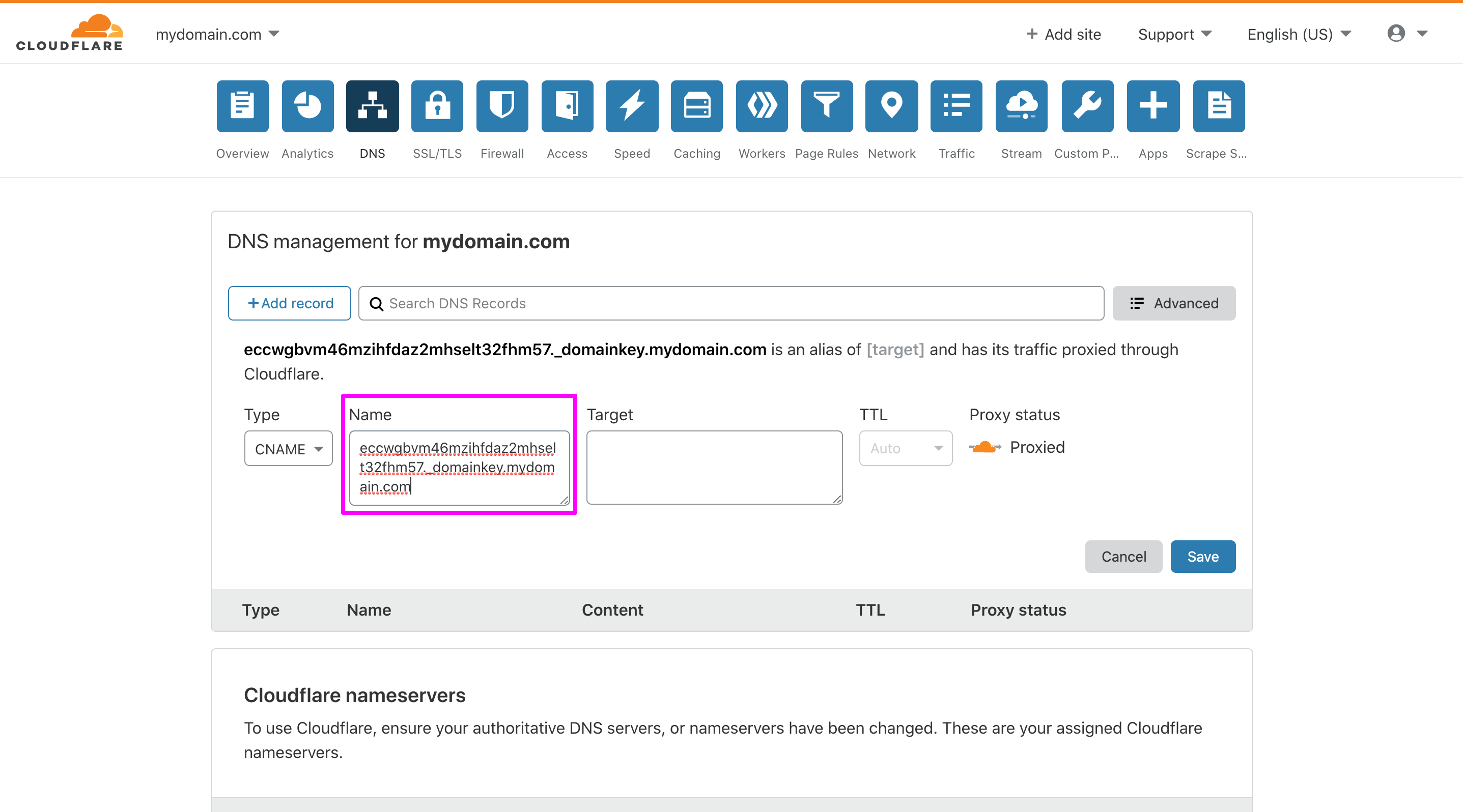
Task: Click the Save button
Action: [1203, 557]
